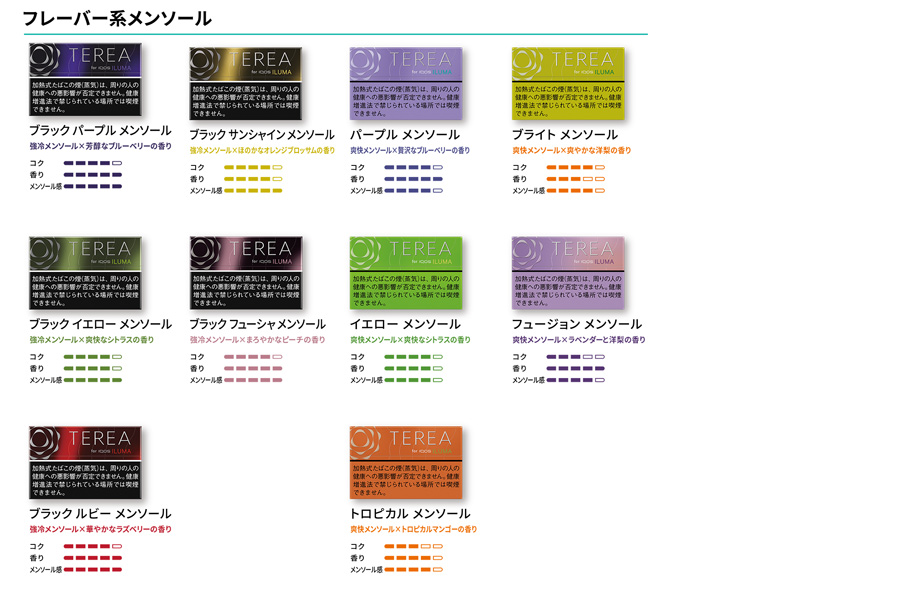Click the description 爽快メンソール×トロピカルマンゴーの香り
Viewport: 900px width, 600px height.
pos(413,529)
